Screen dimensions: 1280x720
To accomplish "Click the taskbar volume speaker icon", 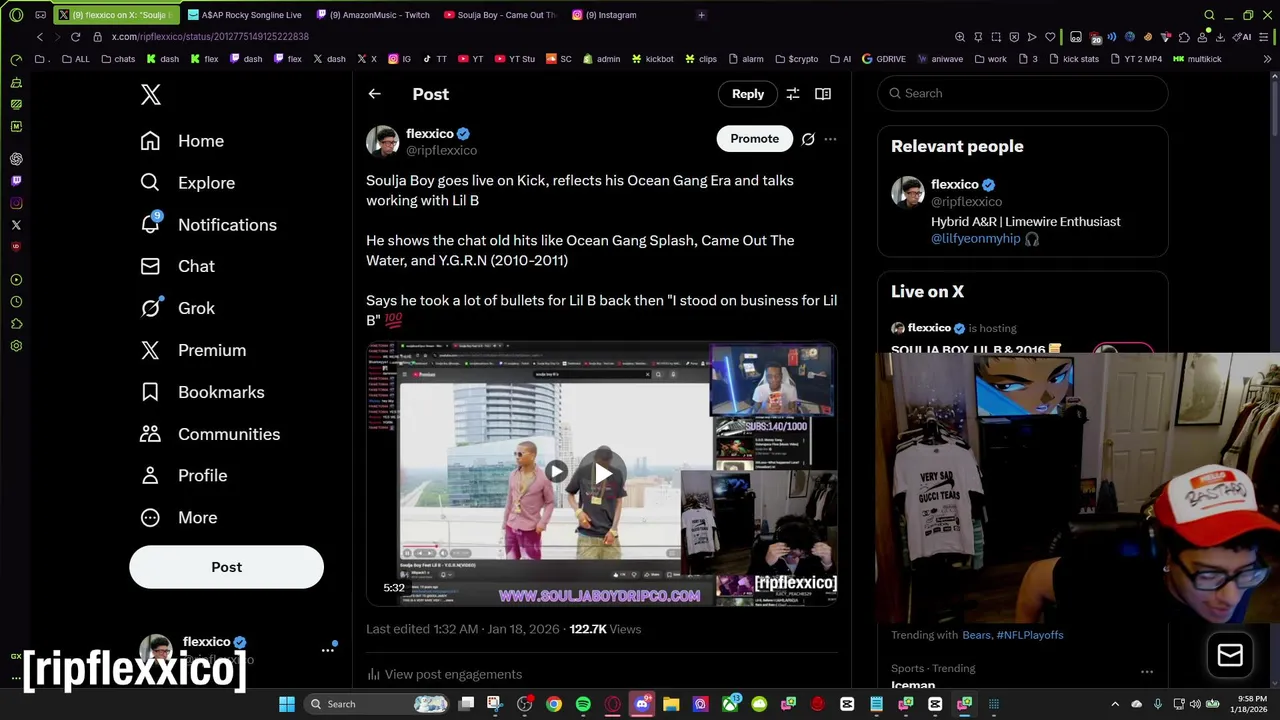I will pos(1195,704).
